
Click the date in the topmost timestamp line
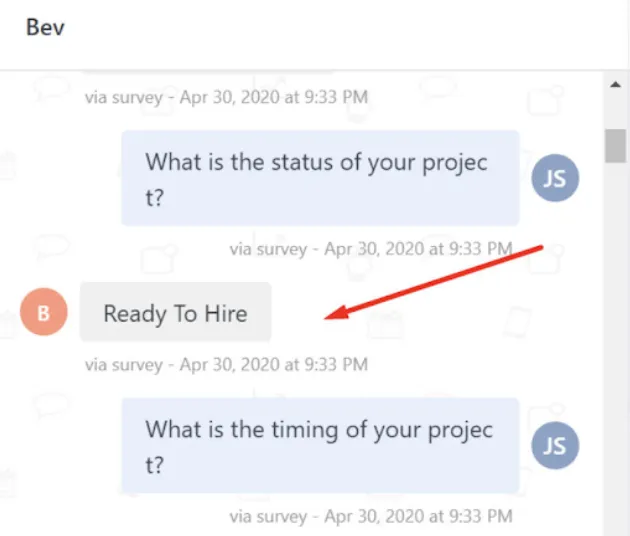[x=273, y=97]
